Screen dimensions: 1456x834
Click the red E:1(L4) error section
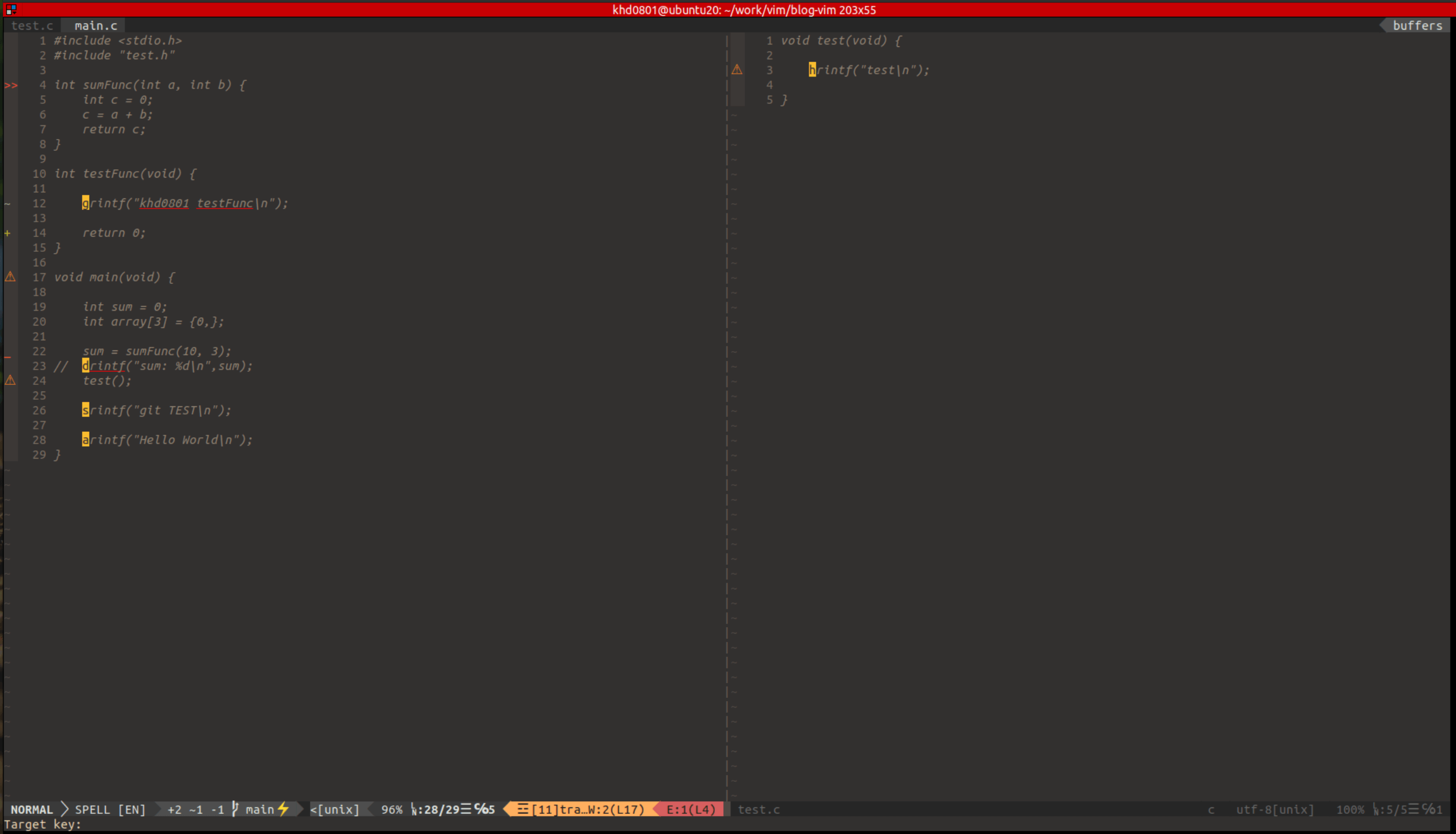click(x=690, y=810)
